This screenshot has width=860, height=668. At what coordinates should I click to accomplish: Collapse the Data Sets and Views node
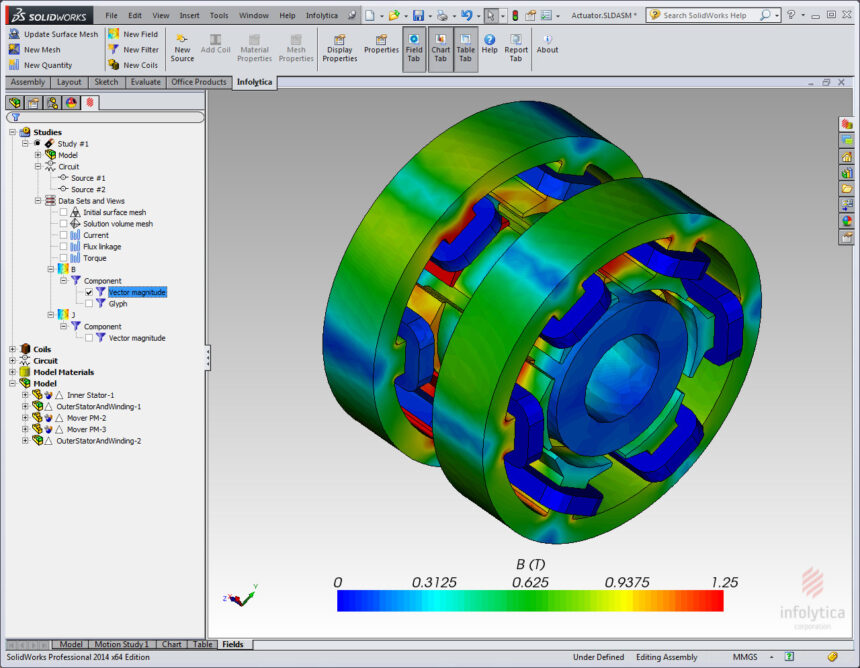coord(38,201)
